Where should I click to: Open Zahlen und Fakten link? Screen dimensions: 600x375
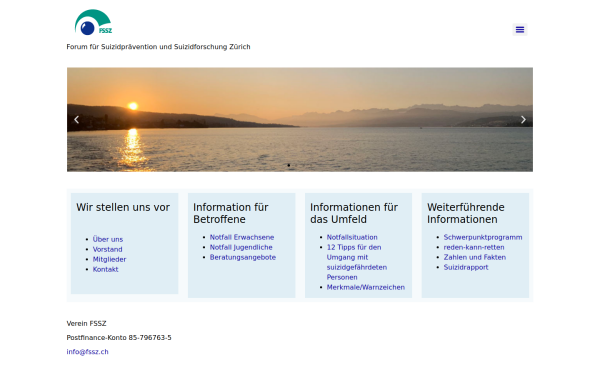pos(474,257)
